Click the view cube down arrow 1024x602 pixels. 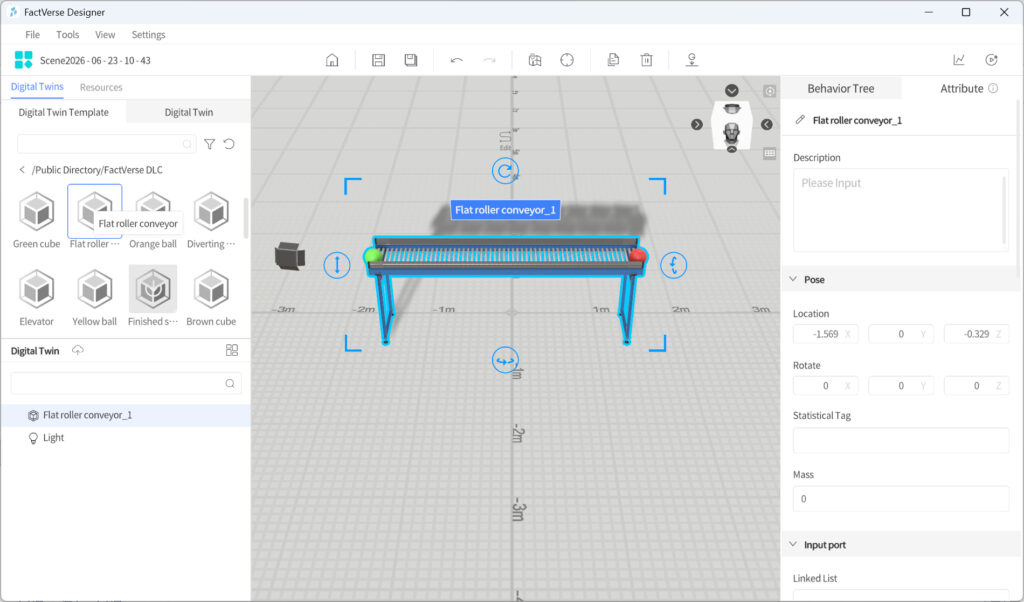tap(731, 91)
